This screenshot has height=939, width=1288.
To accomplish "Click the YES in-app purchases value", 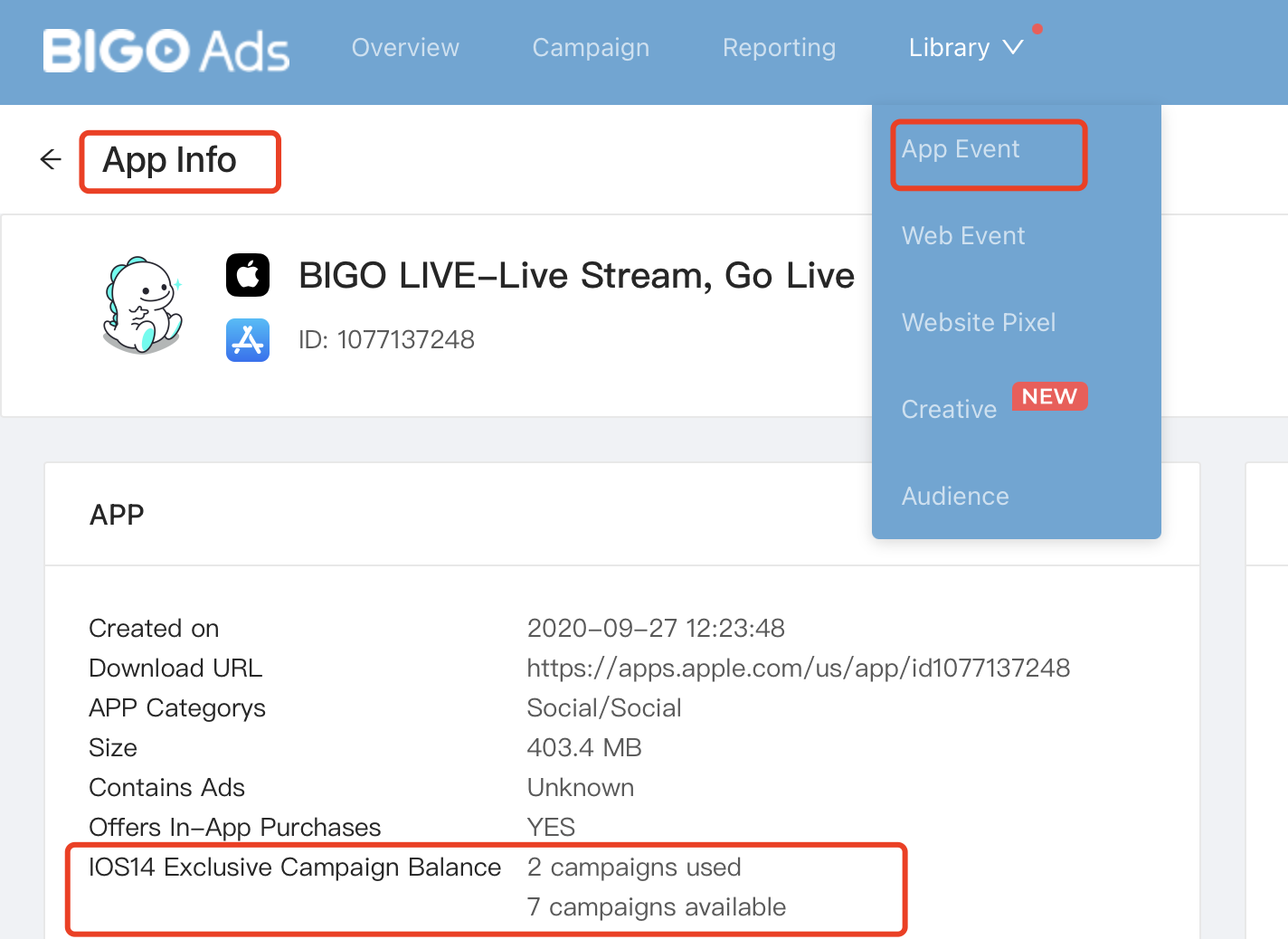I will tap(551, 828).
